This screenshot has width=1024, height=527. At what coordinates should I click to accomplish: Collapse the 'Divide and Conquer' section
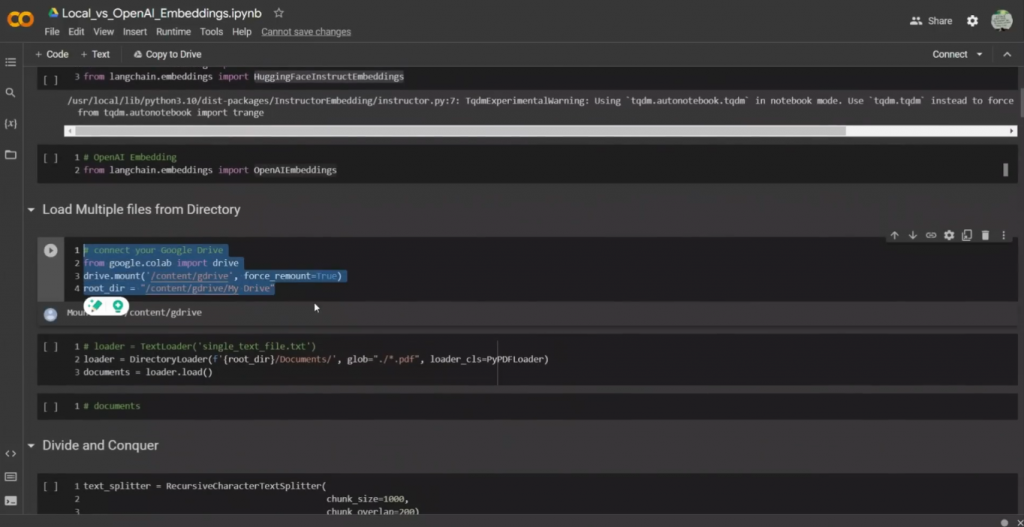point(31,445)
